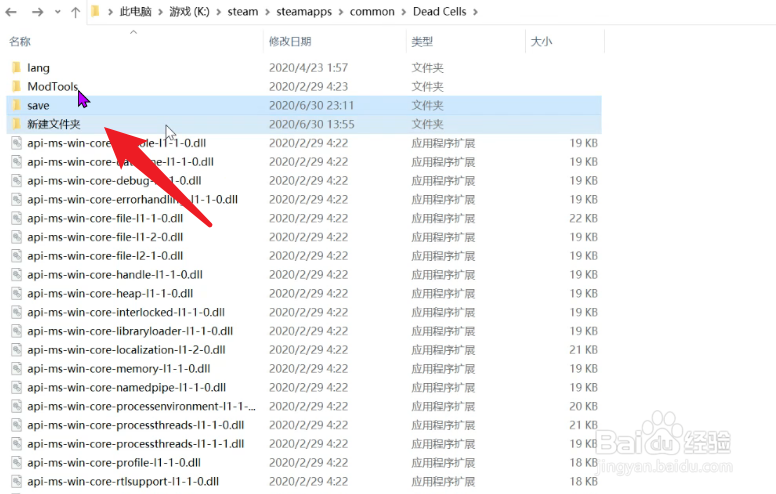776x494 pixels.
Task: Select file api-ms-win-core-heap-l1-1-0.dll
Action: [110, 294]
